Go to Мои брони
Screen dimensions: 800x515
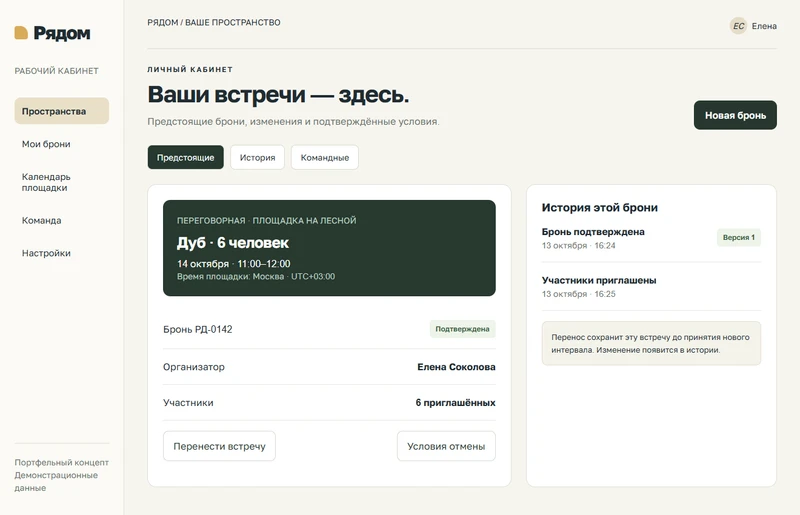tap(46, 144)
